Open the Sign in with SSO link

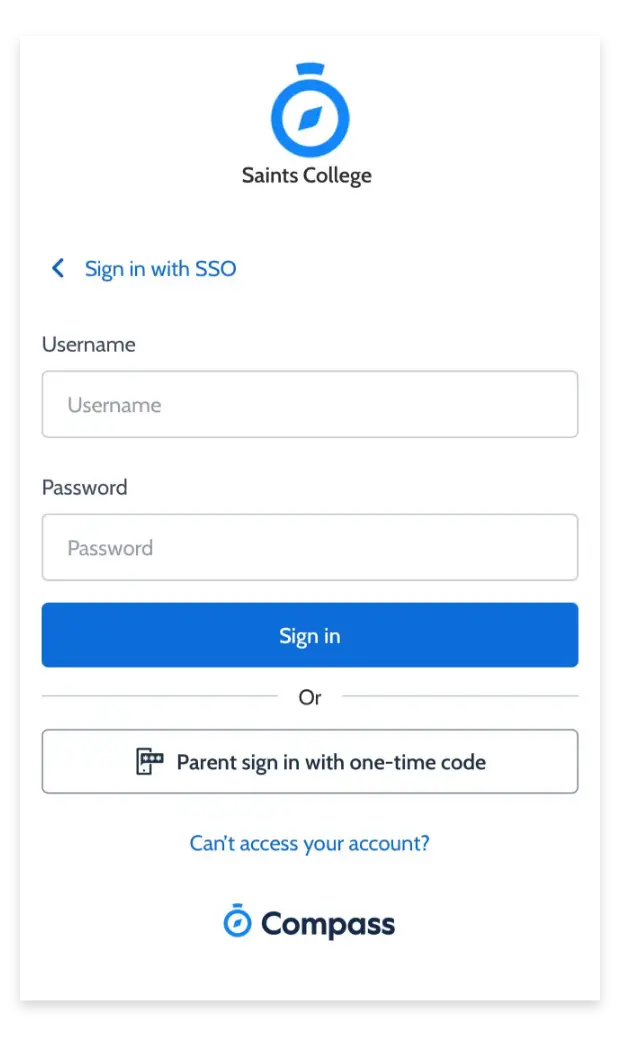pos(160,269)
